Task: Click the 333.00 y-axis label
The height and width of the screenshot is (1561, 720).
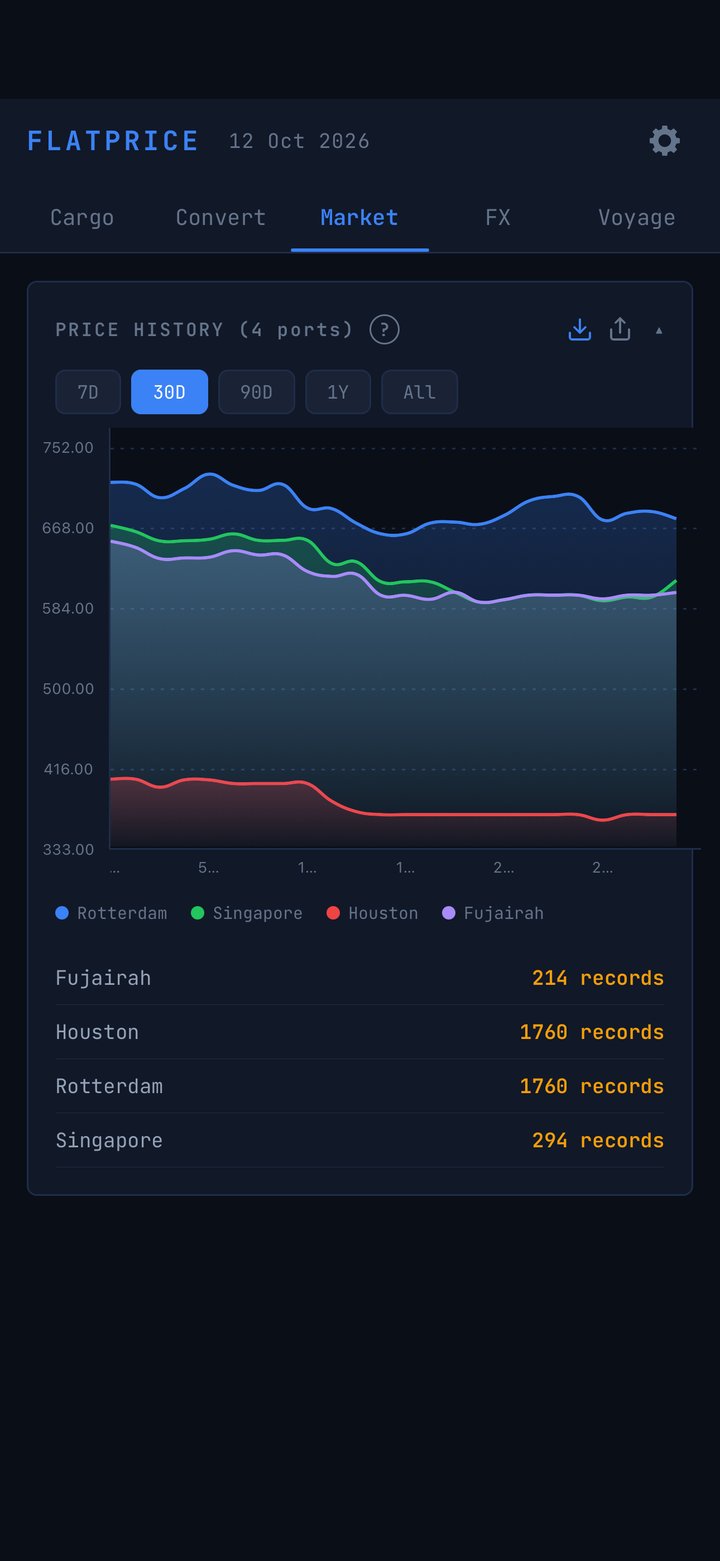Action: 68,850
